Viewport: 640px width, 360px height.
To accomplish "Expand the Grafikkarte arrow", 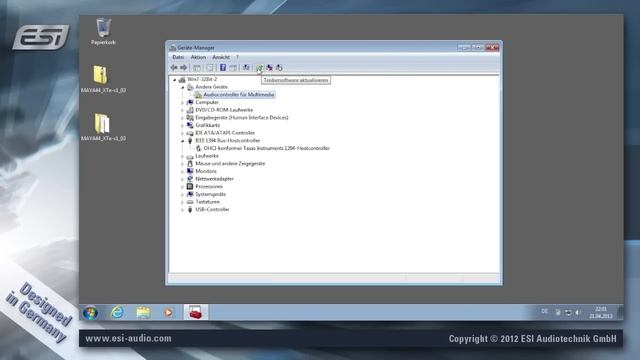I will tap(182, 125).
